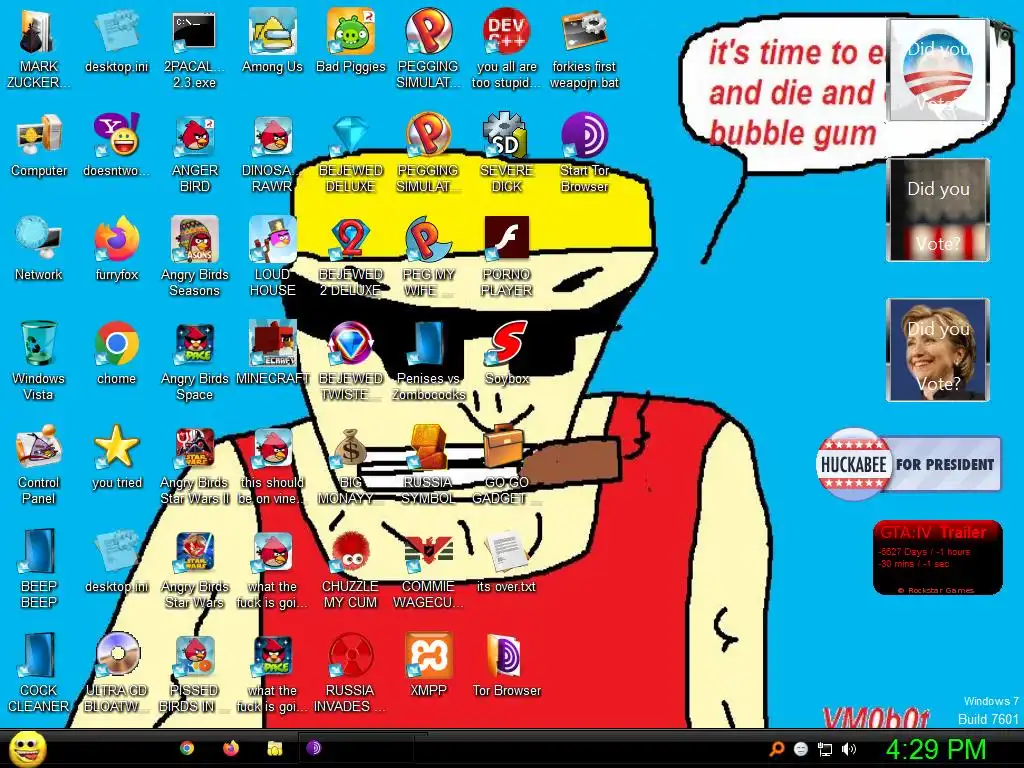Open 'this should be on vine' icon
The height and width of the screenshot is (768, 1024).
tap(272, 465)
